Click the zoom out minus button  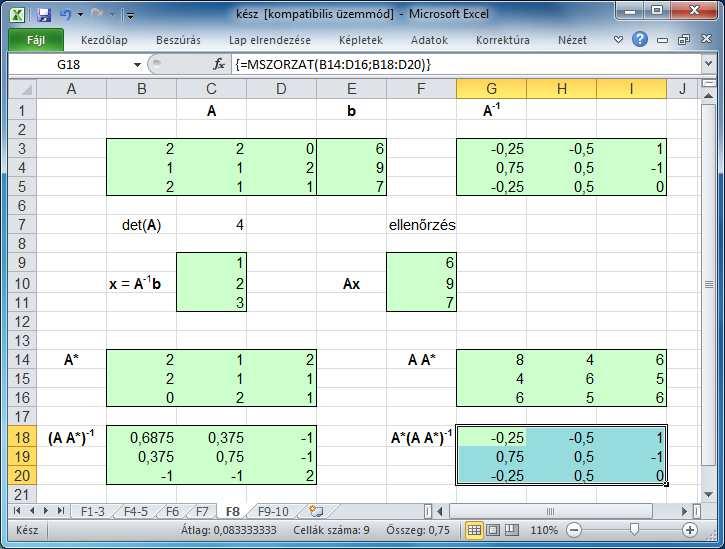coord(574,530)
